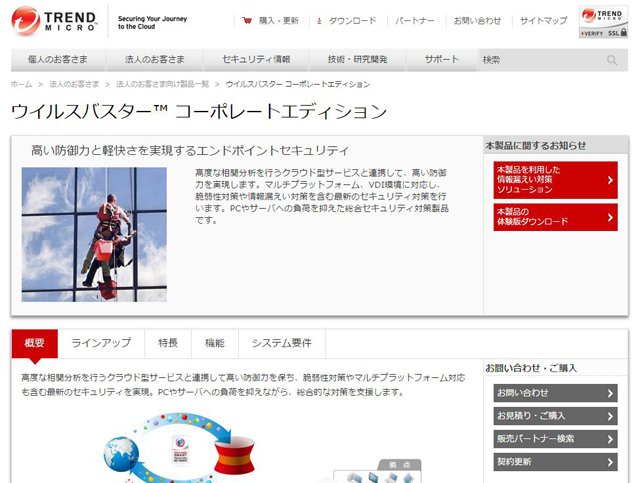Go to 法人のお客さま breadcrumb
Viewport: 640px width, 483px height.
[74, 84]
